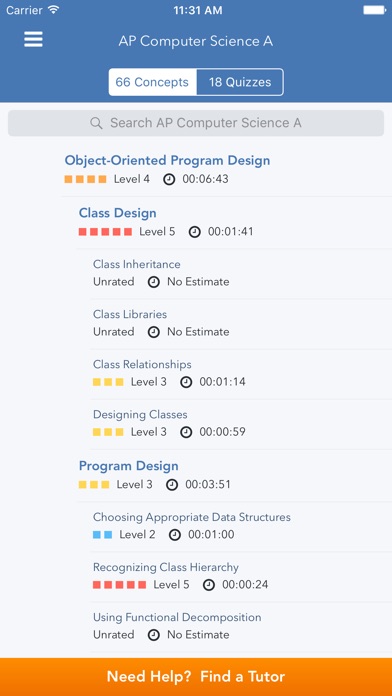The image size is (392, 696).
Task: Click clock icon beside 00:03:51
Action: pyautogui.click(x=172, y=485)
